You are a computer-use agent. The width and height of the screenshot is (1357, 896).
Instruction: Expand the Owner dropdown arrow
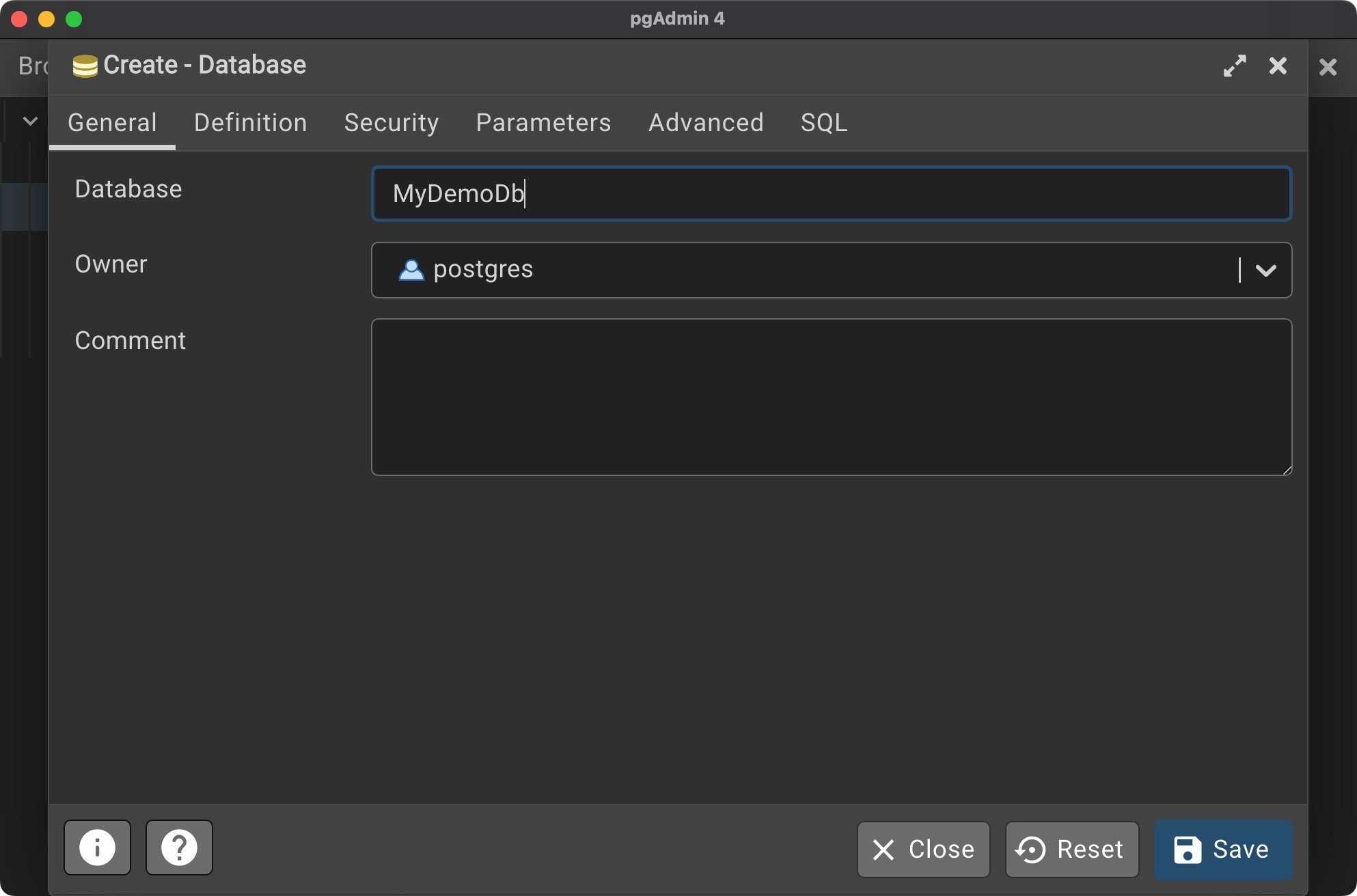(1265, 270)
